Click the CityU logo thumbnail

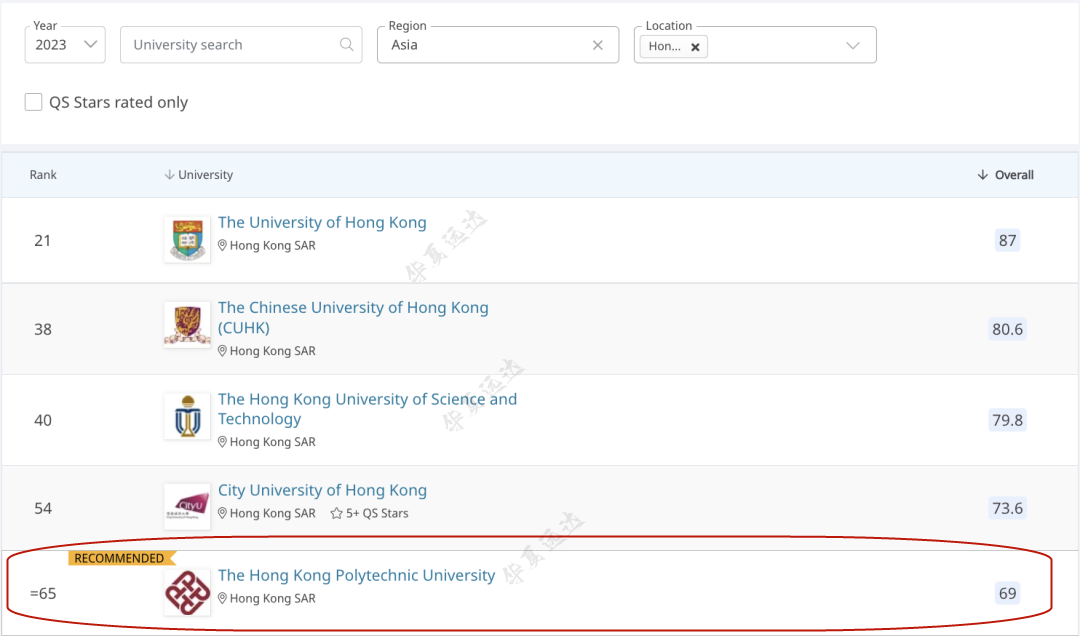tap(187, 506)
